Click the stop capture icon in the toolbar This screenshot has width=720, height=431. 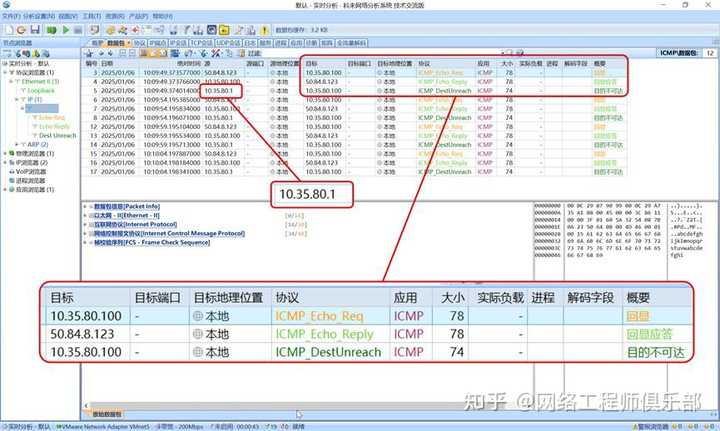78,30
